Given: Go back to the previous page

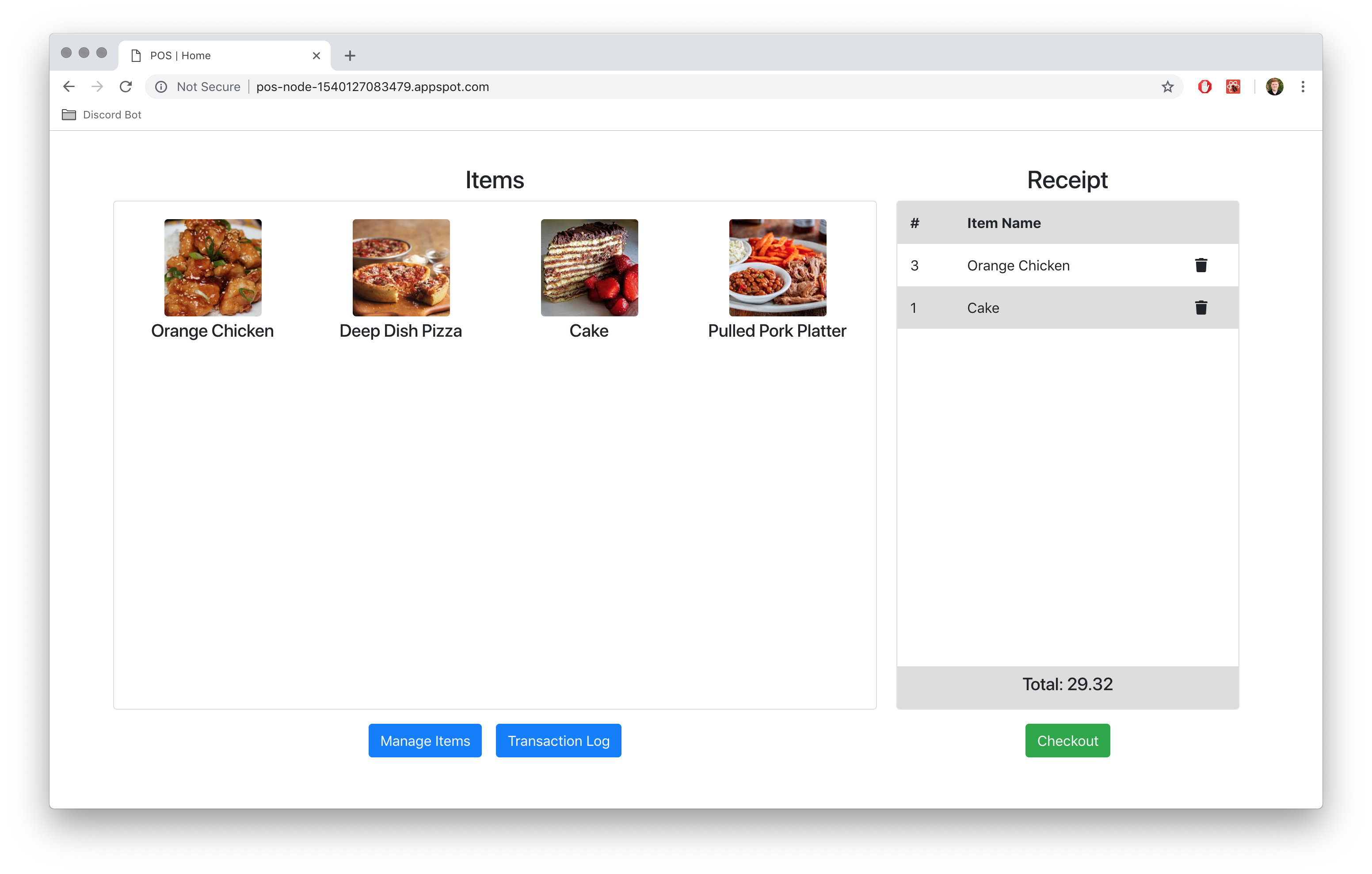Looking at the screenshot, I should coord(69,87).
